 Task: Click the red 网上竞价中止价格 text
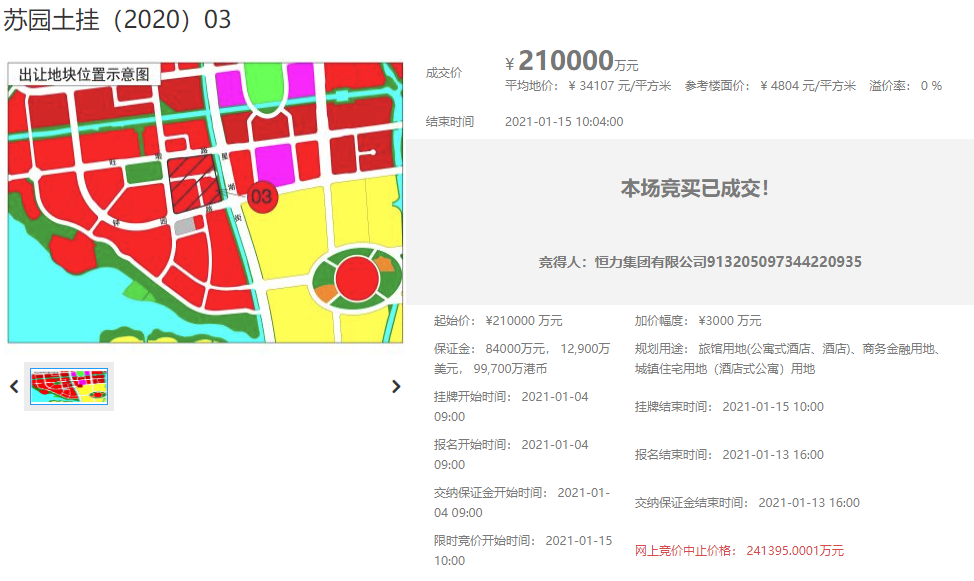(739, 551)
